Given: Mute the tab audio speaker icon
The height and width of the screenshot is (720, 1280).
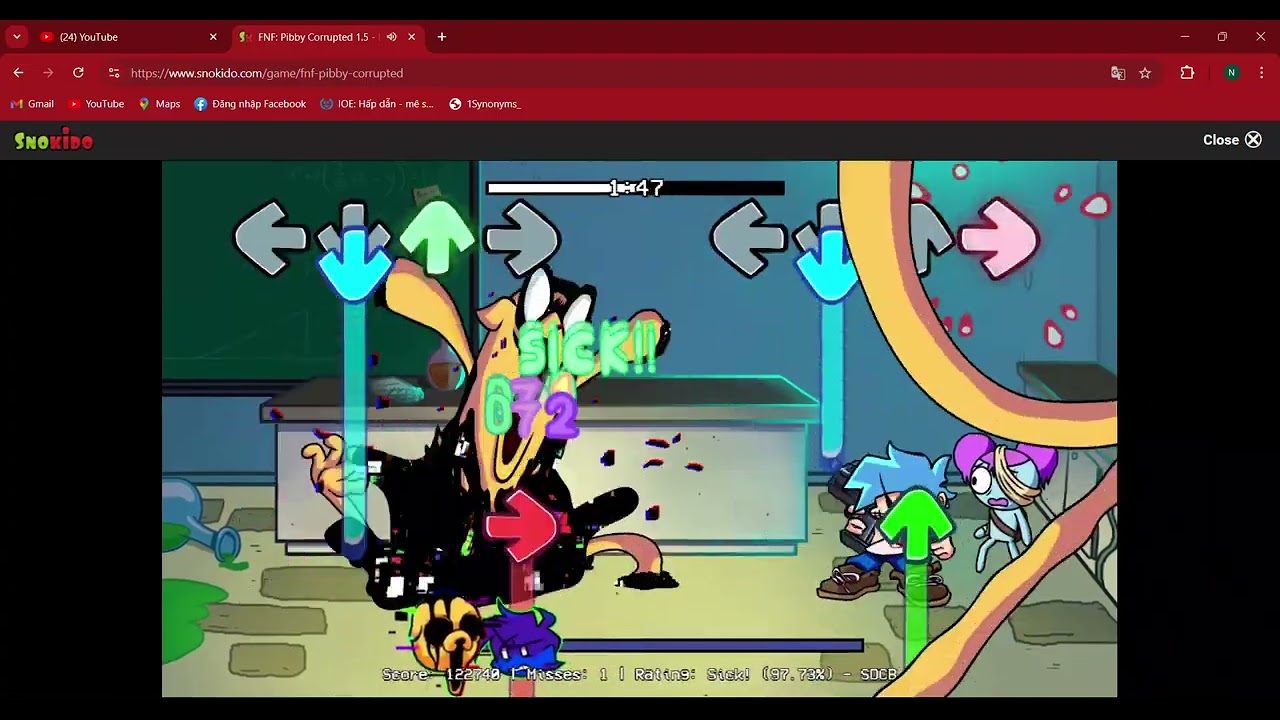Looking at the screenshot, I should 392,37.
